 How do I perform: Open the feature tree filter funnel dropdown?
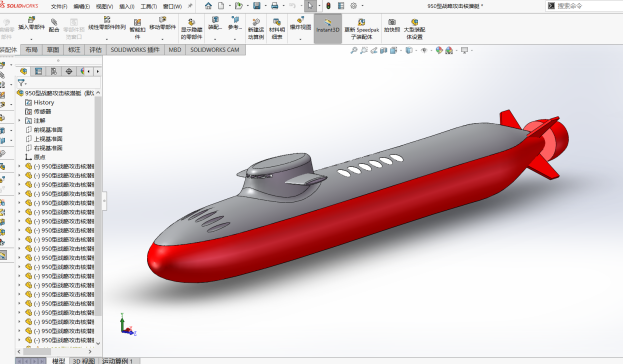pyautogui.click(x=22, y=83)
